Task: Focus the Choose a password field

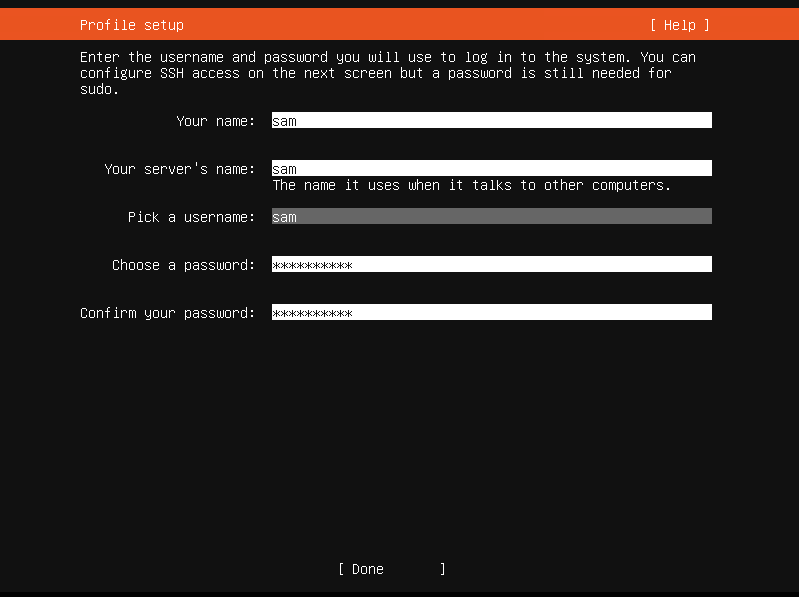Action: tap(492, 264)
